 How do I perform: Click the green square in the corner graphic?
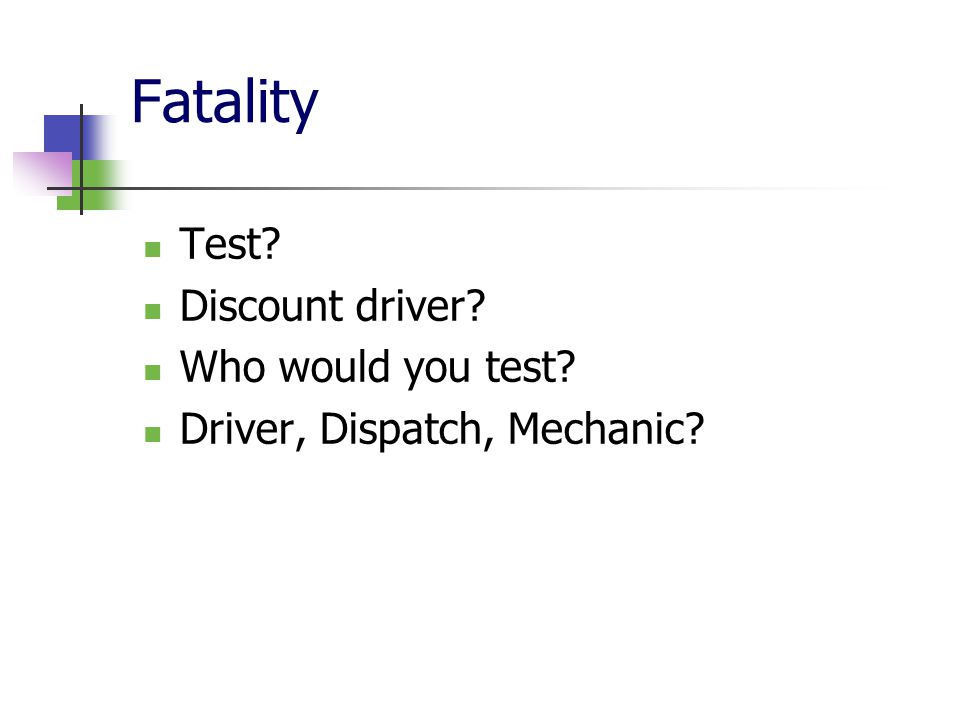tap(92, 185)
